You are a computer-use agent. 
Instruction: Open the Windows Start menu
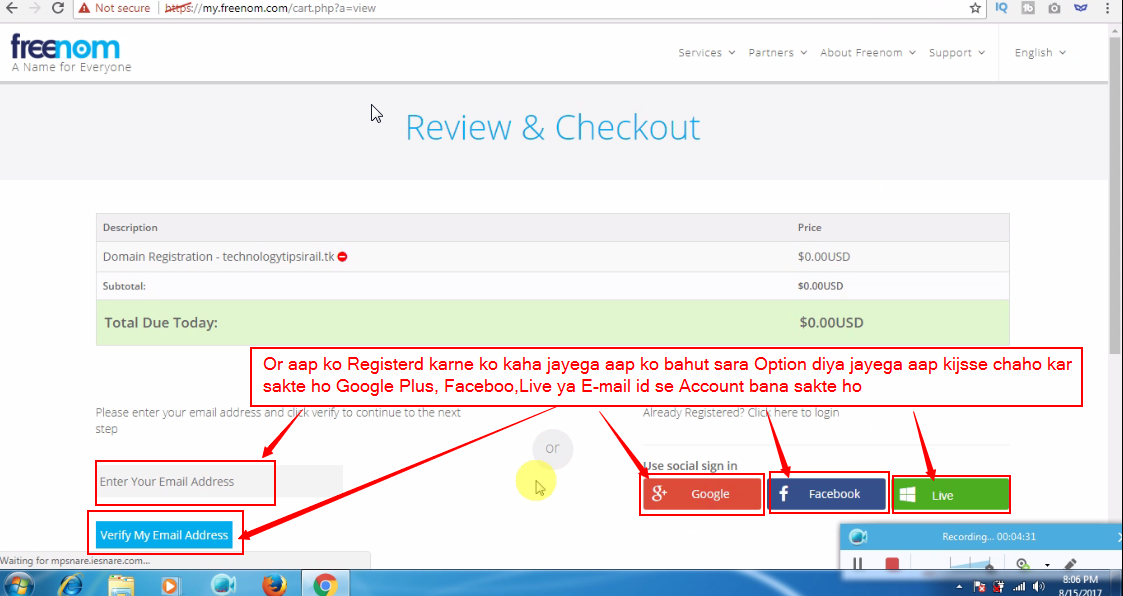click(x=19, y=585)
